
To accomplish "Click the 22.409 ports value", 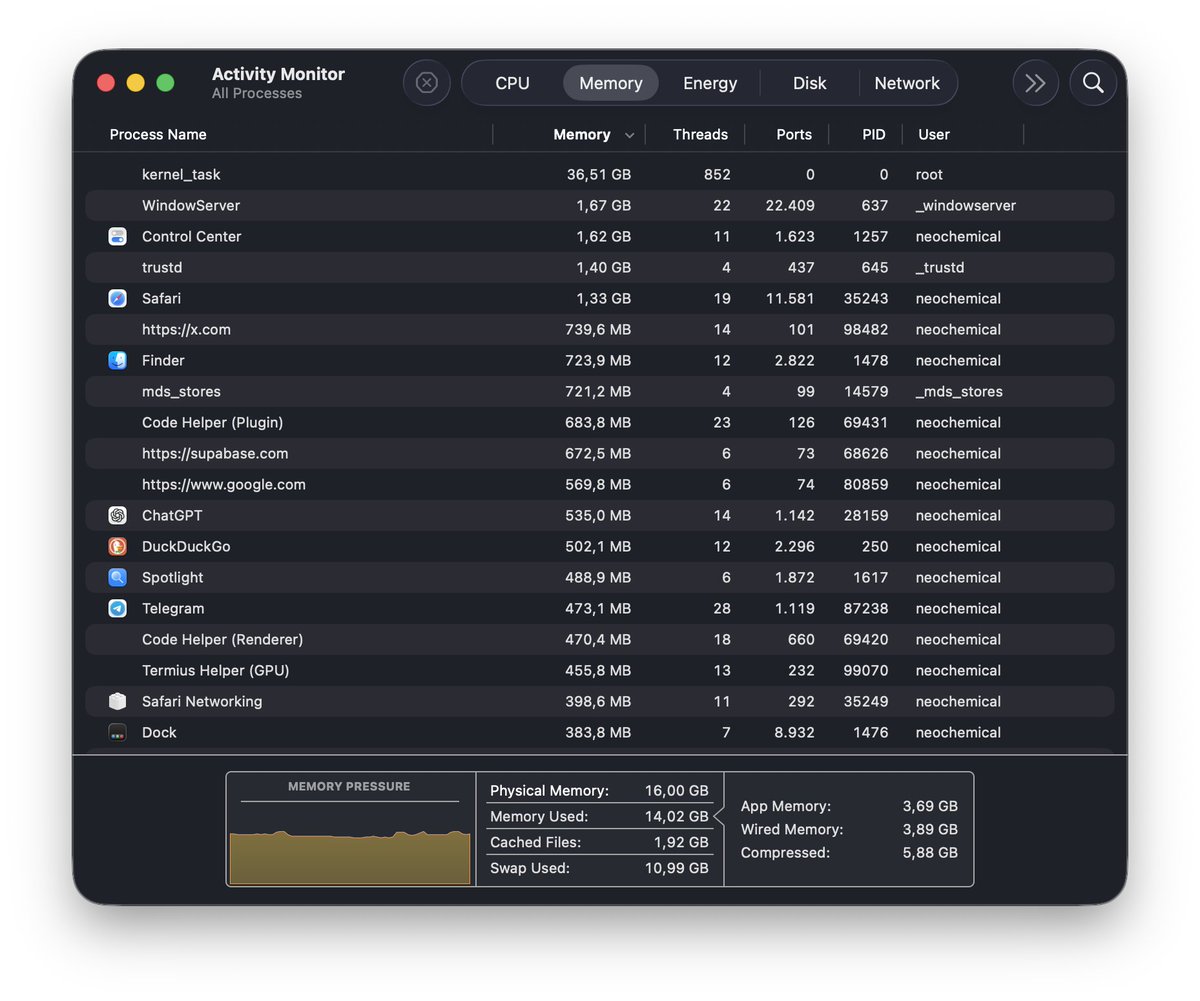I will pos(790,206).
